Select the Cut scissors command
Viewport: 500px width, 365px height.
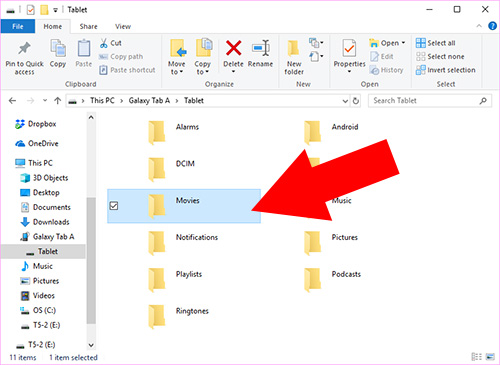(x=111, y=43)
